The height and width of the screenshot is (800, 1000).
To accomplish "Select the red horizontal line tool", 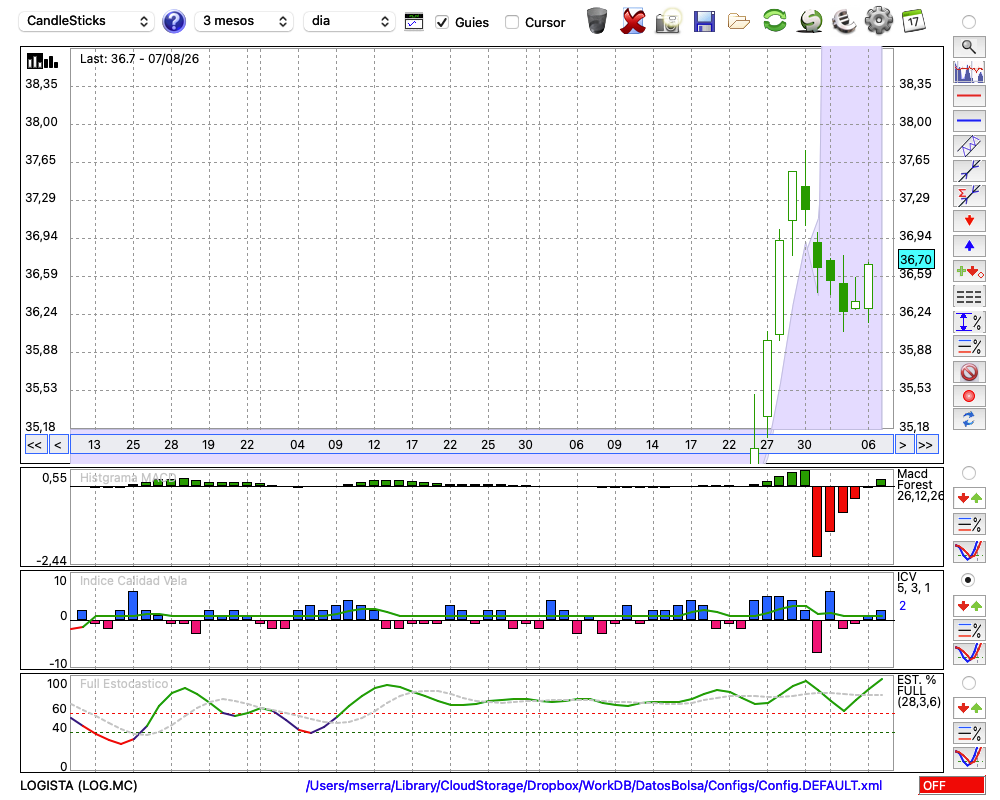I will pyautogui.click(x=969, y=96).
